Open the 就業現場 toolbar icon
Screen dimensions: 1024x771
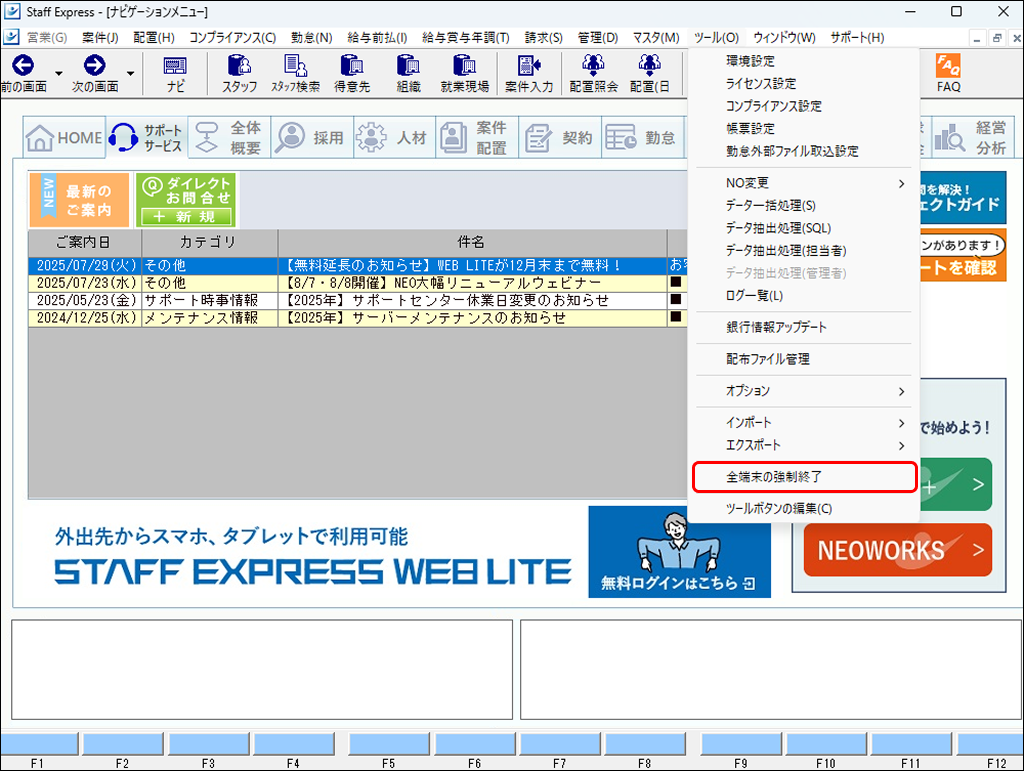coord(464,74)
